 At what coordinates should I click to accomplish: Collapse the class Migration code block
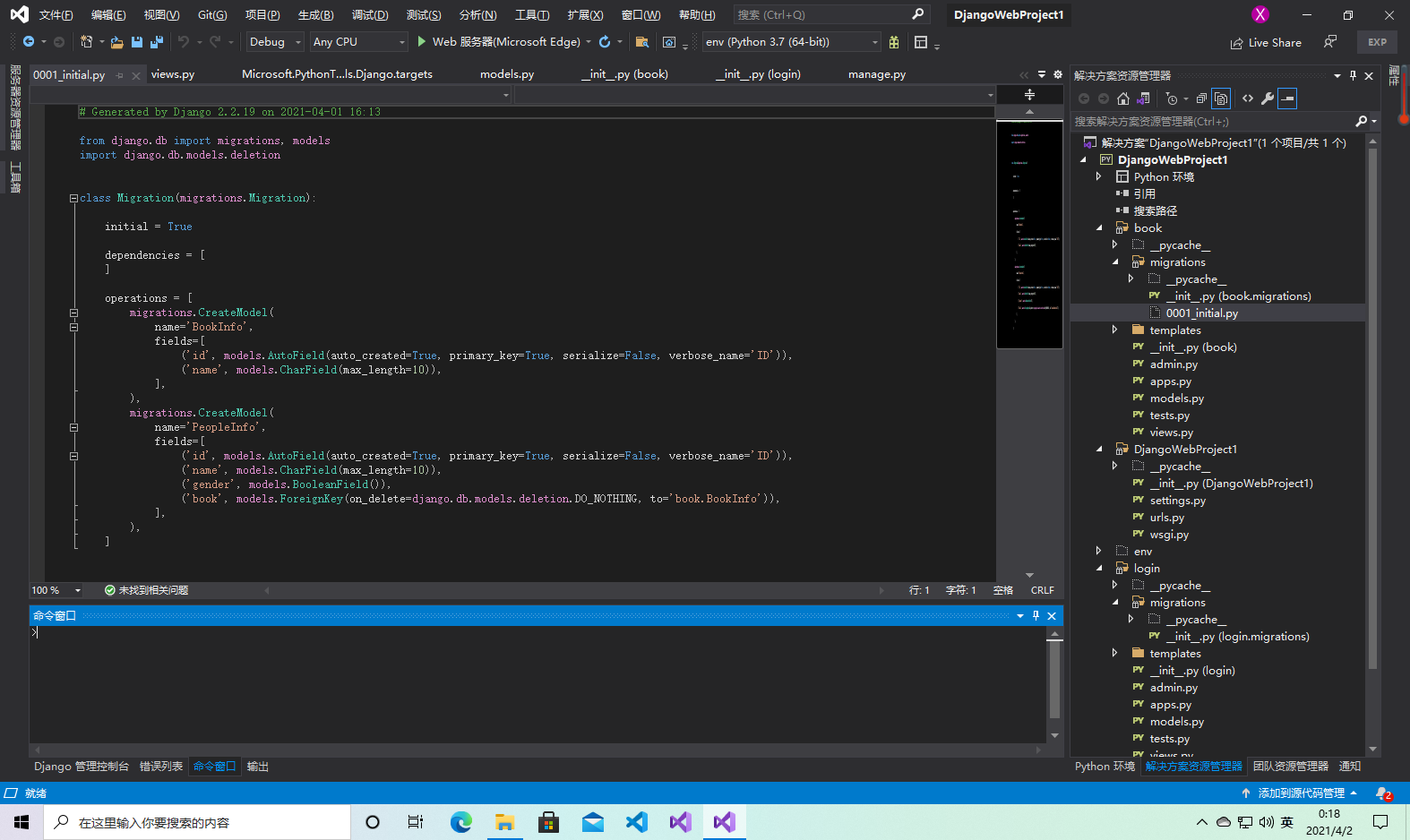coord(73,198)
